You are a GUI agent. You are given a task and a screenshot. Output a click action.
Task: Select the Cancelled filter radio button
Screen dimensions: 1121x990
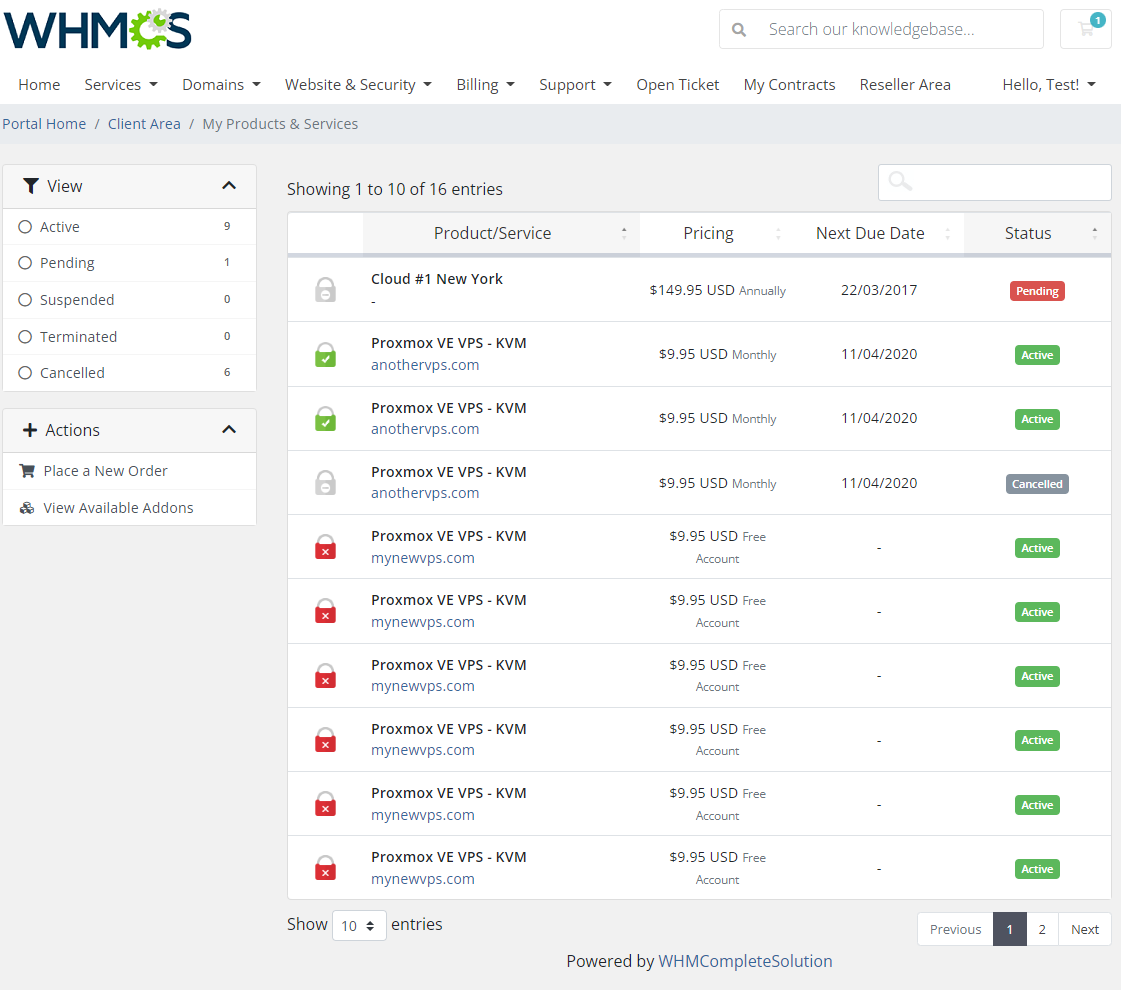(25, 372)
